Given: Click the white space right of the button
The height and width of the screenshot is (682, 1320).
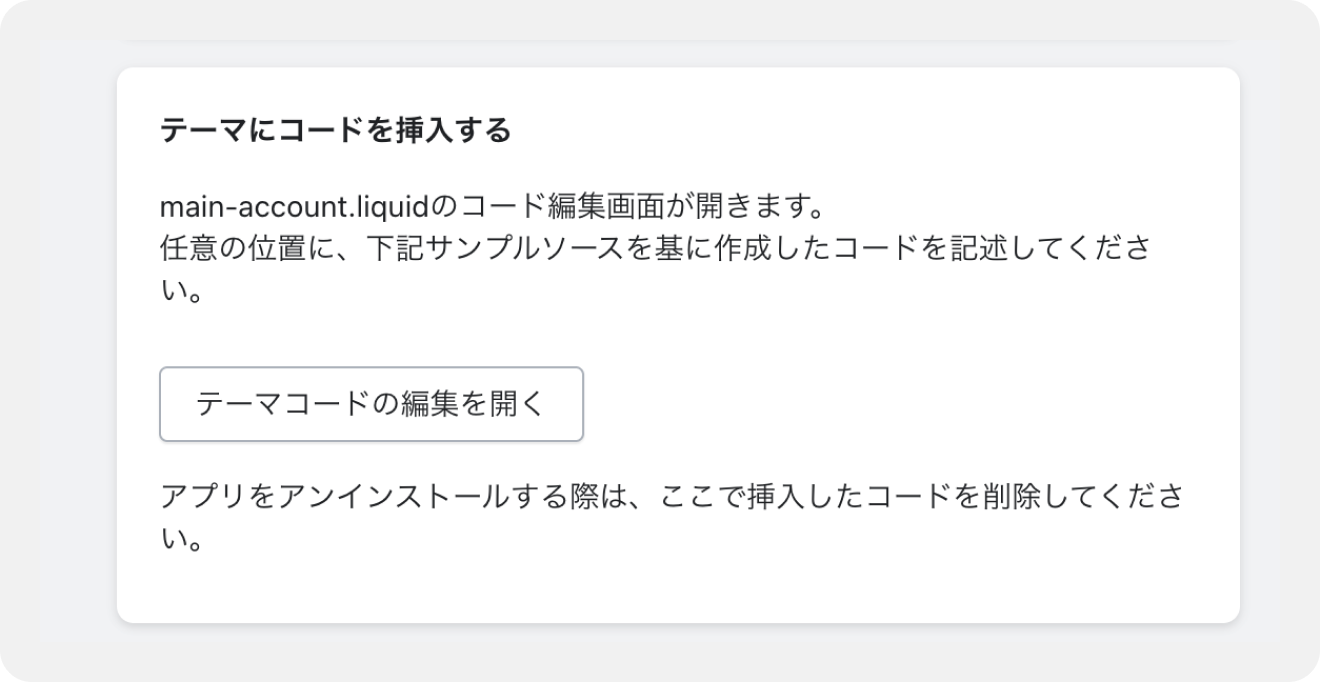Looking at the screenshot, I should click(880, 404).
